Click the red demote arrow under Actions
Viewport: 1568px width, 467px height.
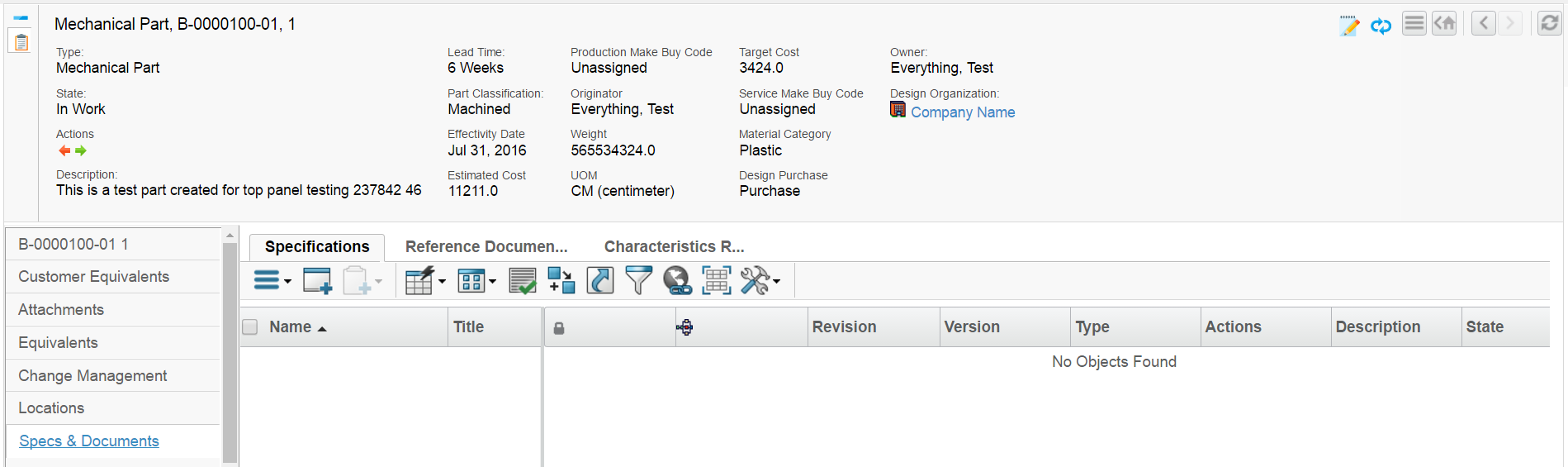point(64,150)
